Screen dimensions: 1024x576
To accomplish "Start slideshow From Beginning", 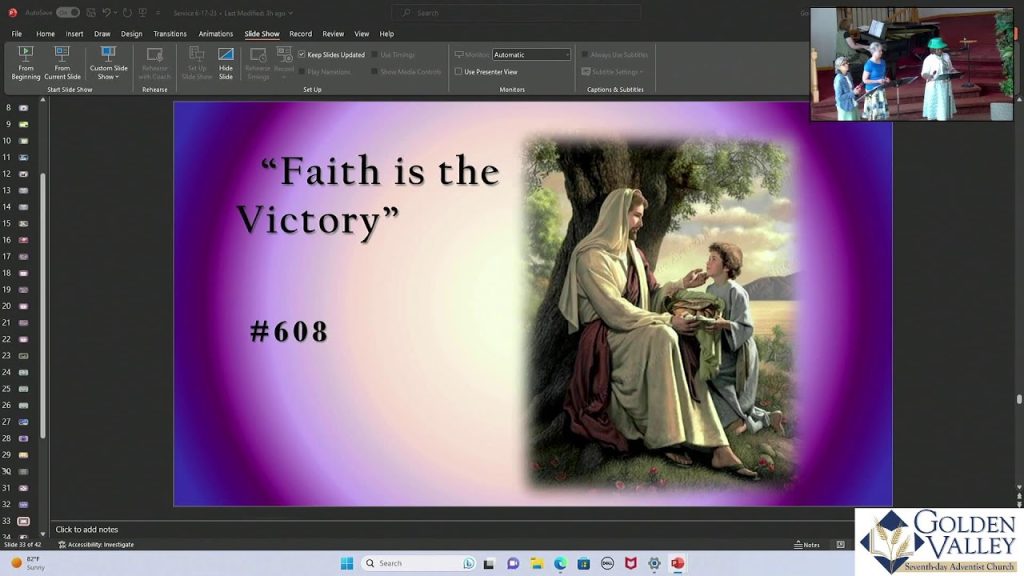I will coord(25,63).
